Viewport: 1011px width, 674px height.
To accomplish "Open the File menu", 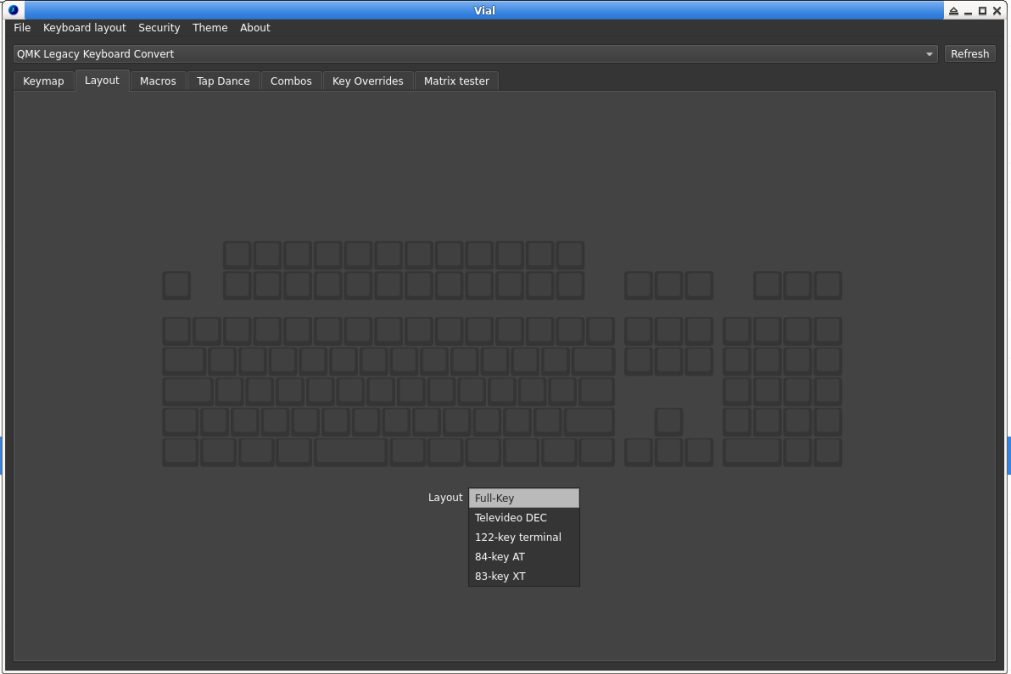I will [x=21, y=27].
